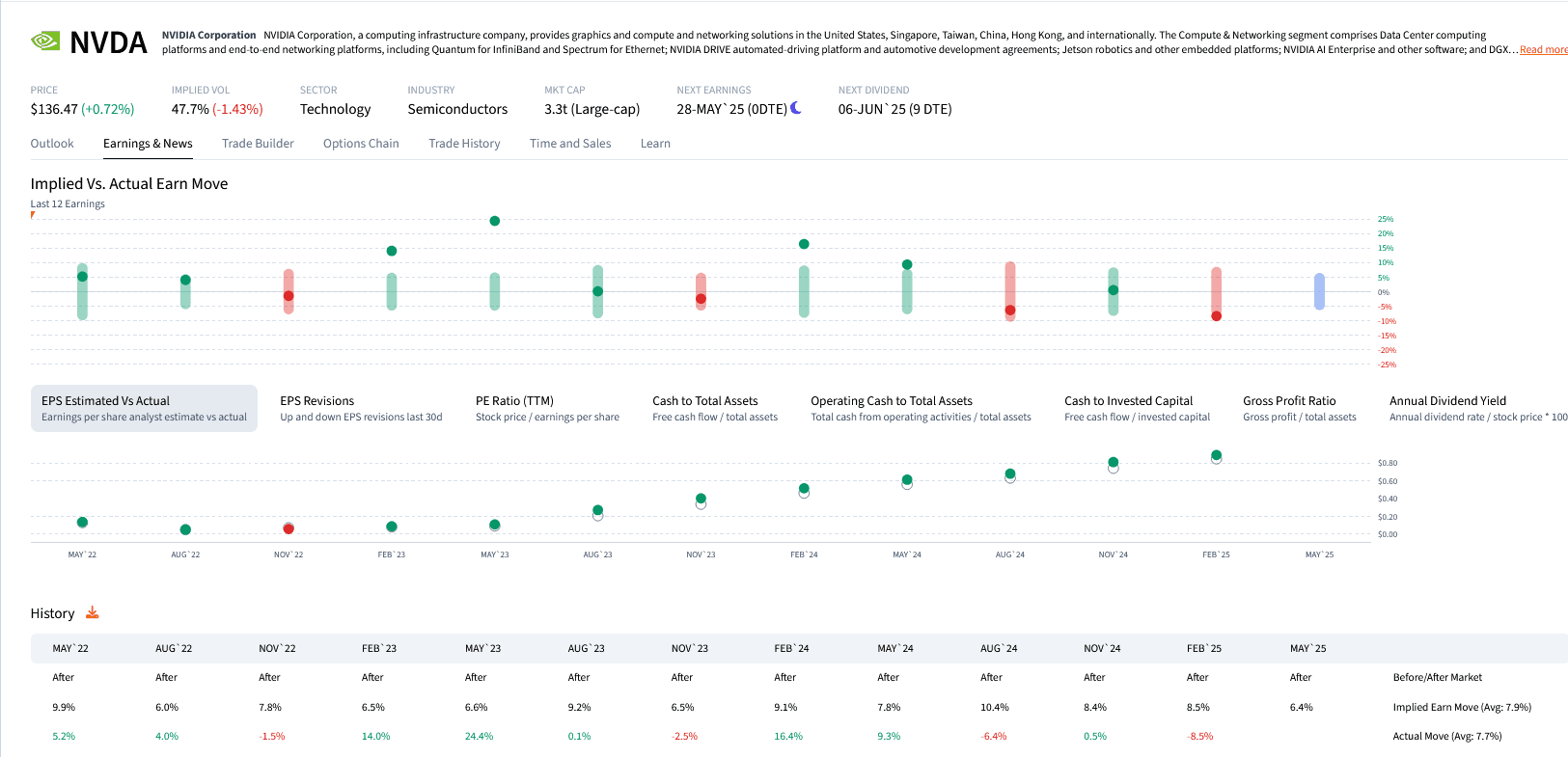Viewport: 1568px width, 757px height.
Task: Show the Gross Profit Ratio metric
Action: tap(1299, 408)
